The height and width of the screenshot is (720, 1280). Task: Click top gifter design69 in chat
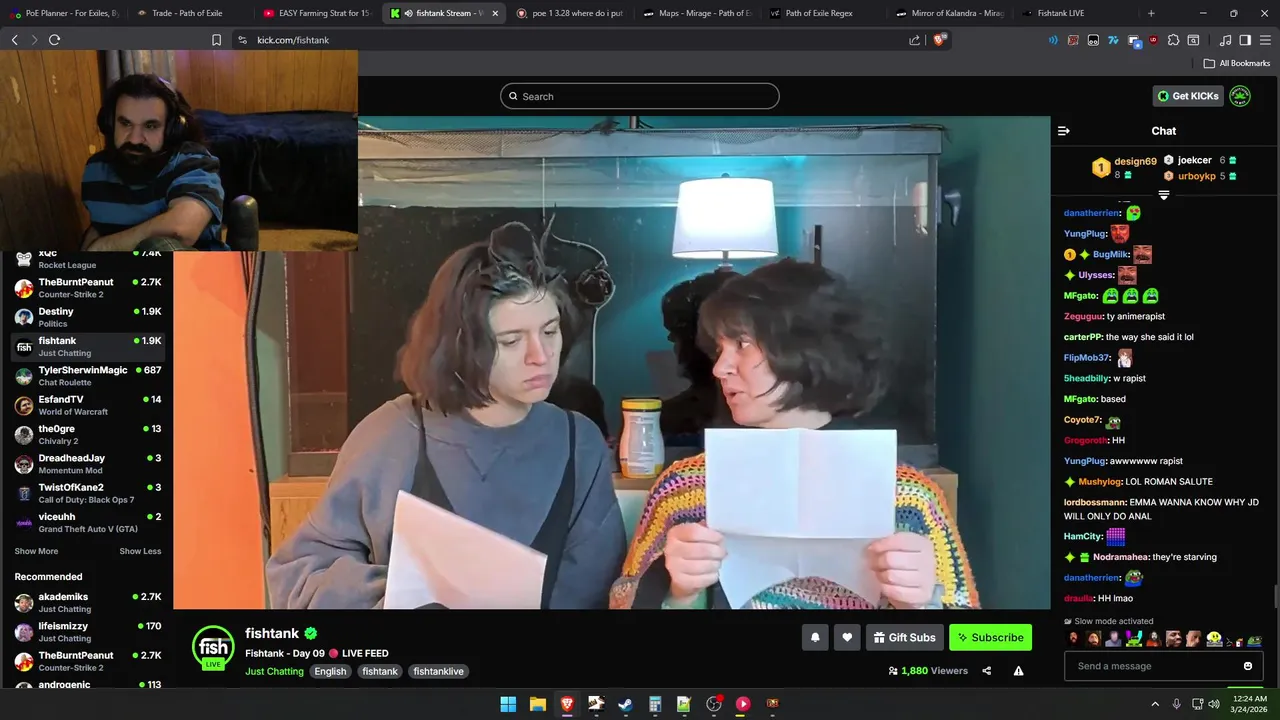(1135, 161)
